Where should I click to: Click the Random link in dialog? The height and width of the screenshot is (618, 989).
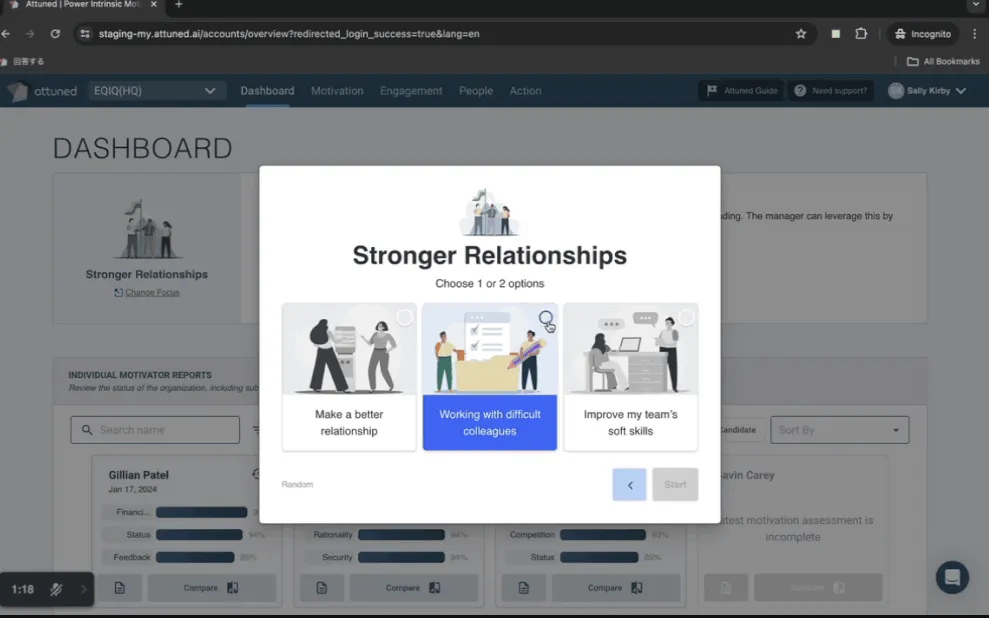pyautogui.click(x=297, y=484)
